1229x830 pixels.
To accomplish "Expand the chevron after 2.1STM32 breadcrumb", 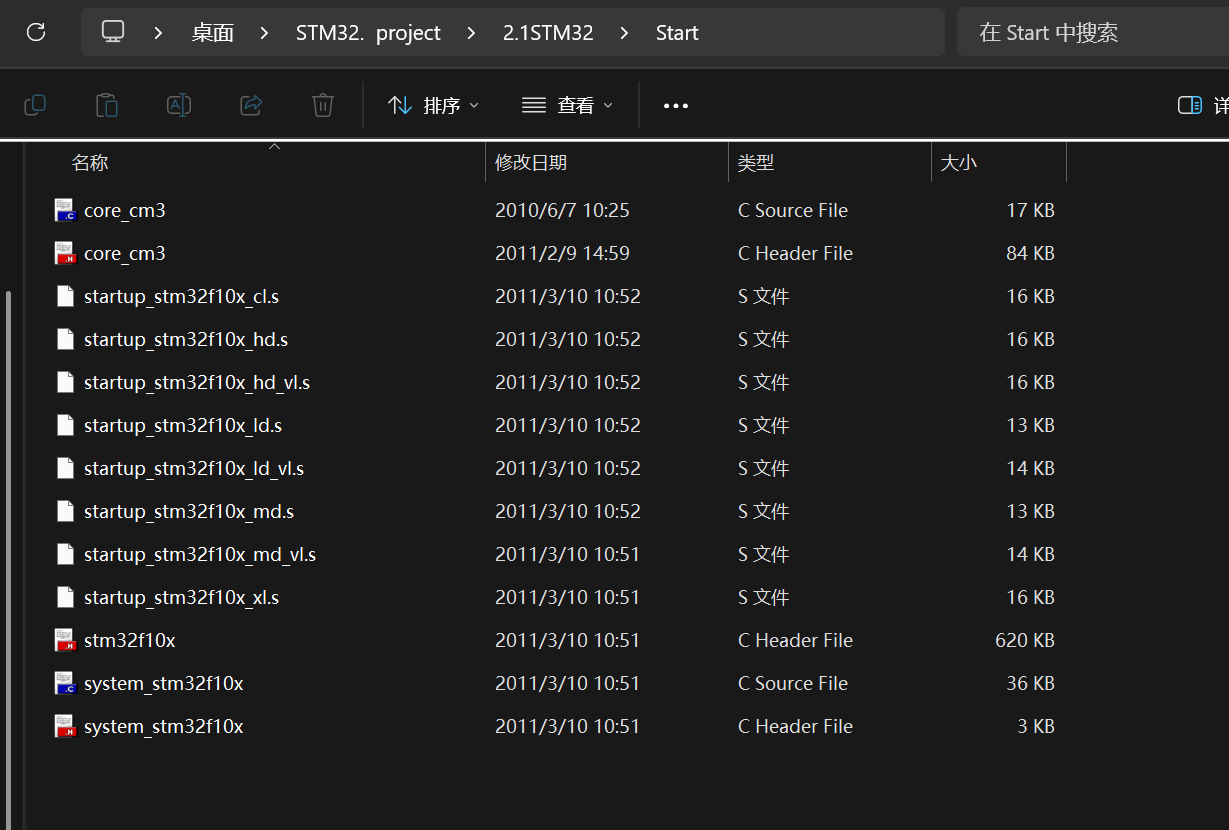I will [x=625, y=33].
